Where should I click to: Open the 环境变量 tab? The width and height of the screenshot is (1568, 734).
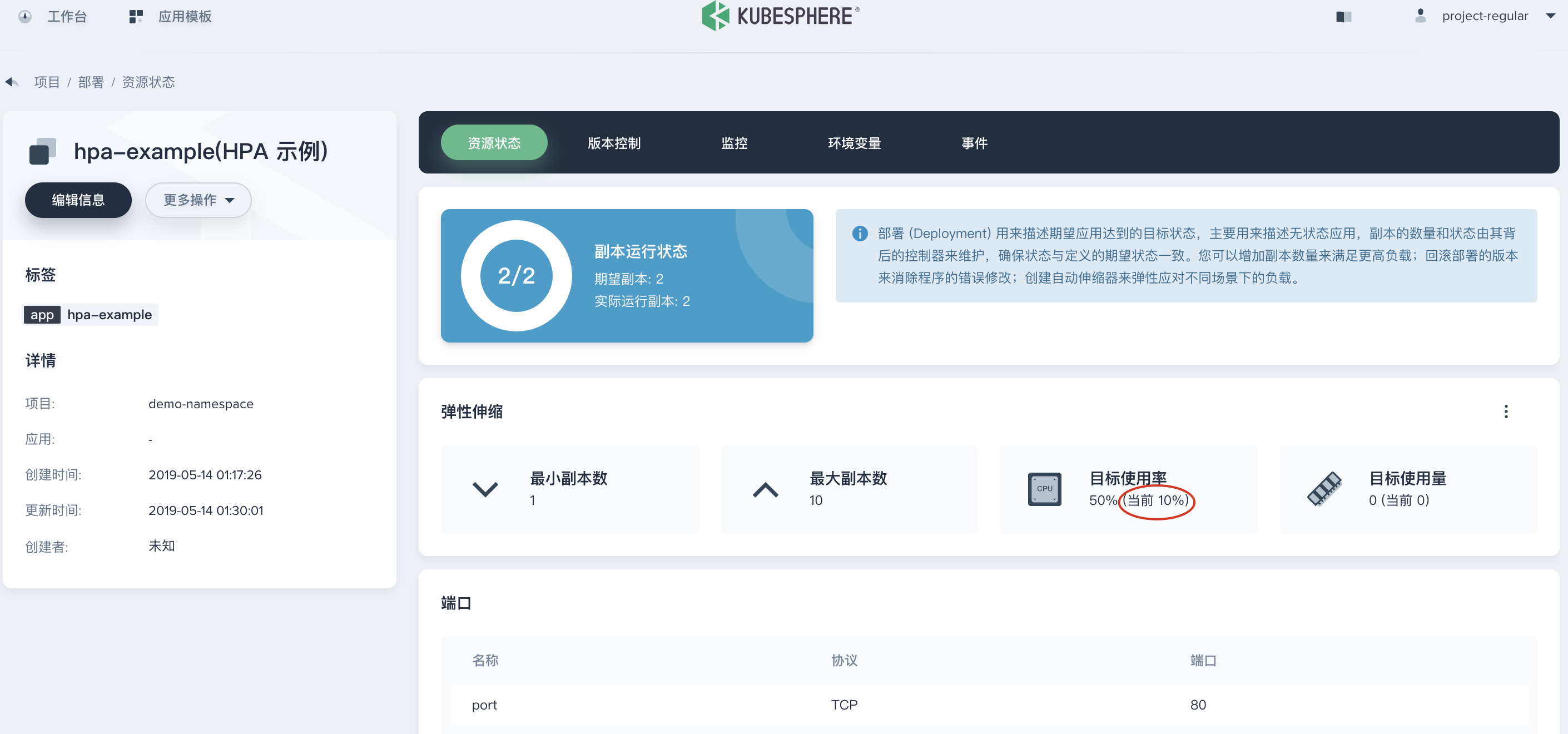[x=854, y=143]
